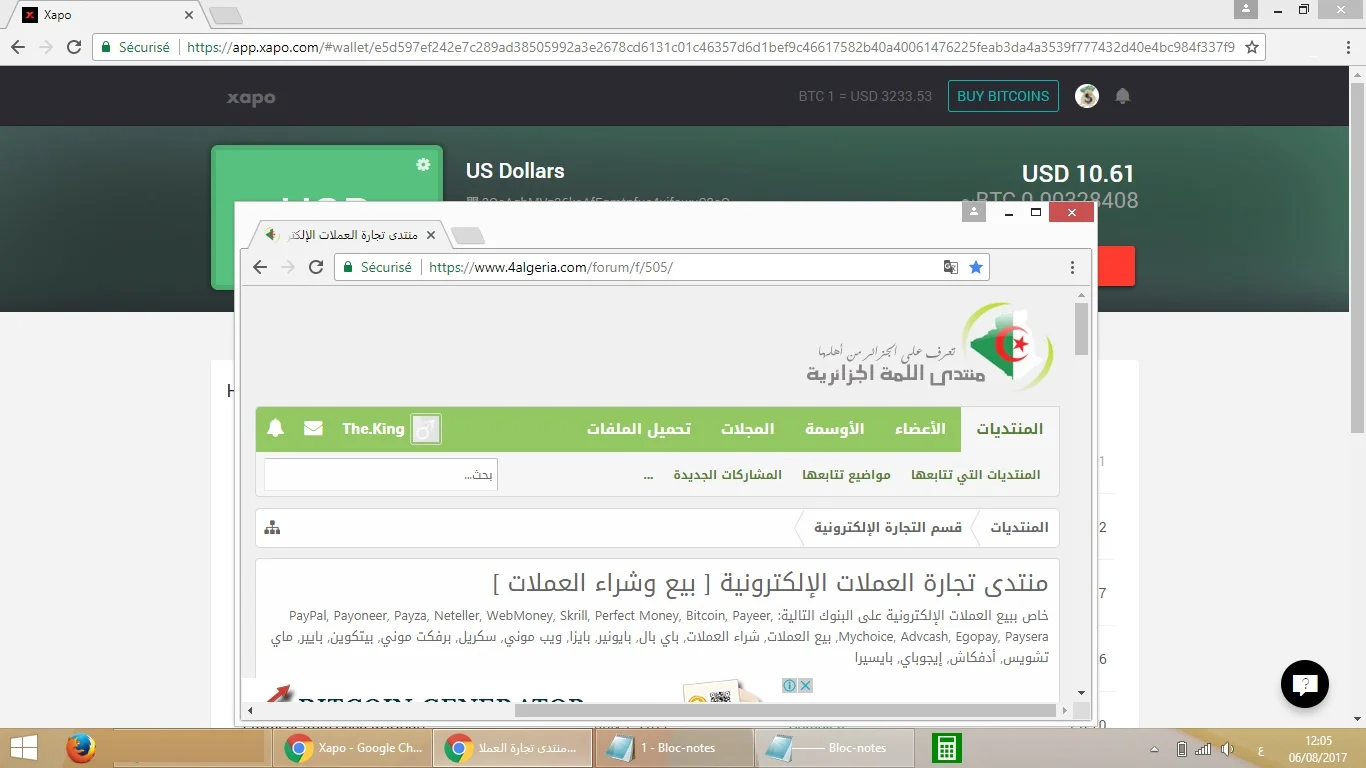The image size is (1366, 768).
Task: Open the forum sitemap hierarchy icon
Action: coord(272,528)
